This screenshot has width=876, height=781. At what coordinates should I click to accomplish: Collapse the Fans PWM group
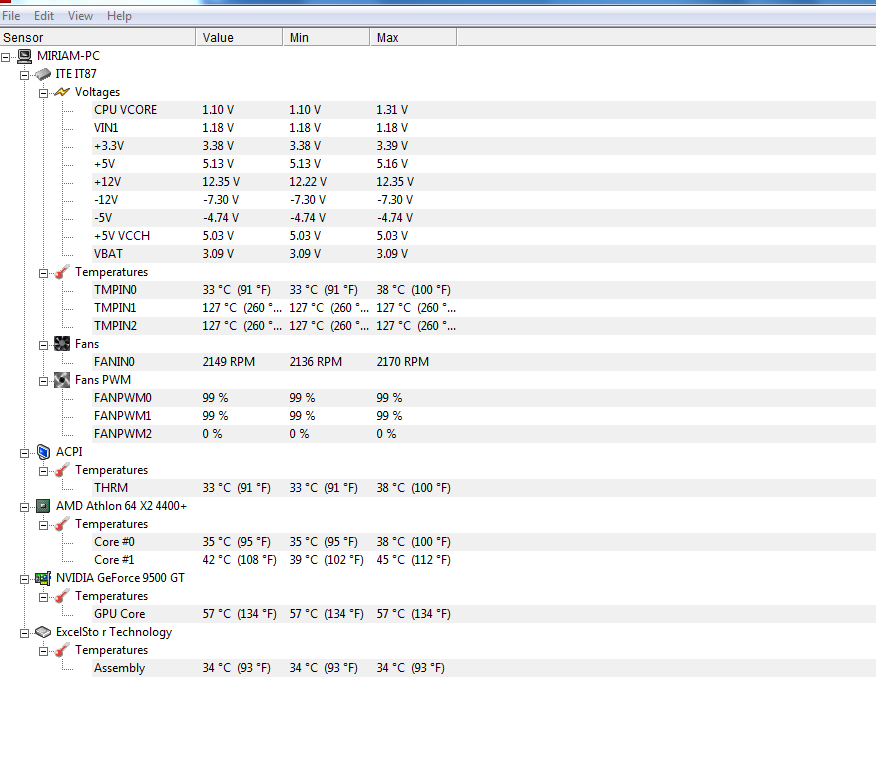[44, 381]
